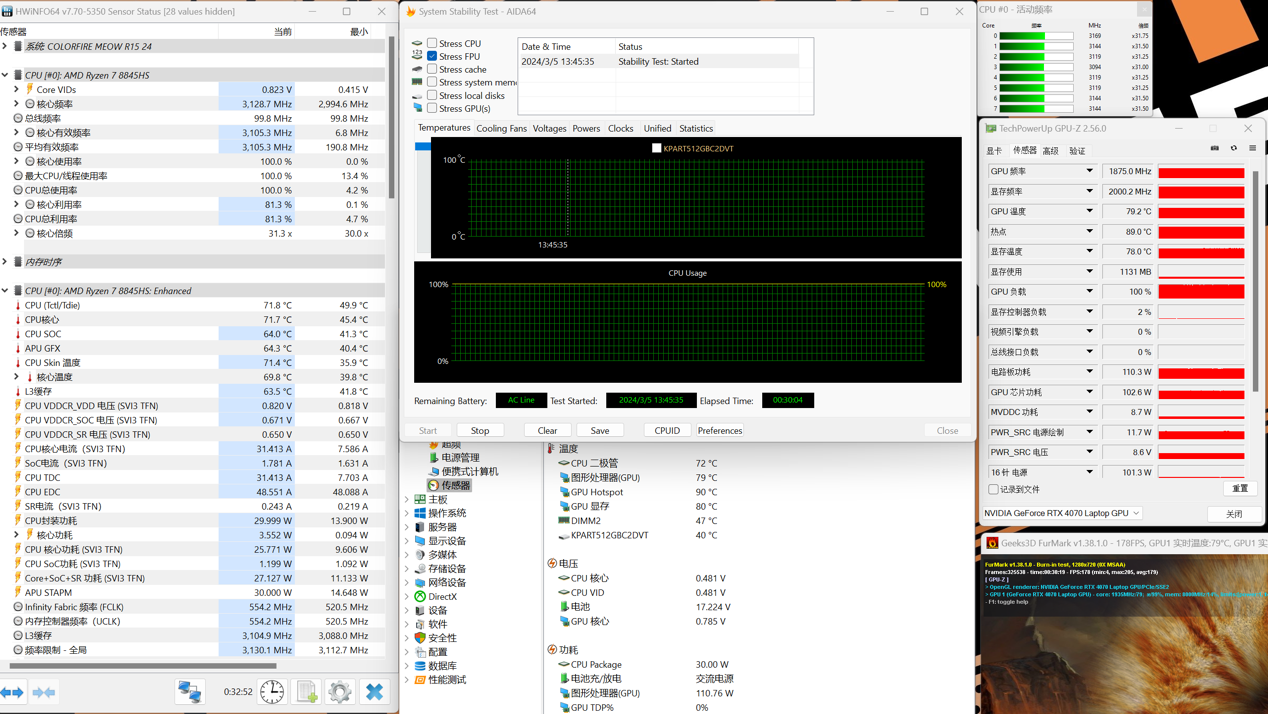Enable Stress system memory checkbox
Screen dimensions: 1268x714
(x=432, y=82)
